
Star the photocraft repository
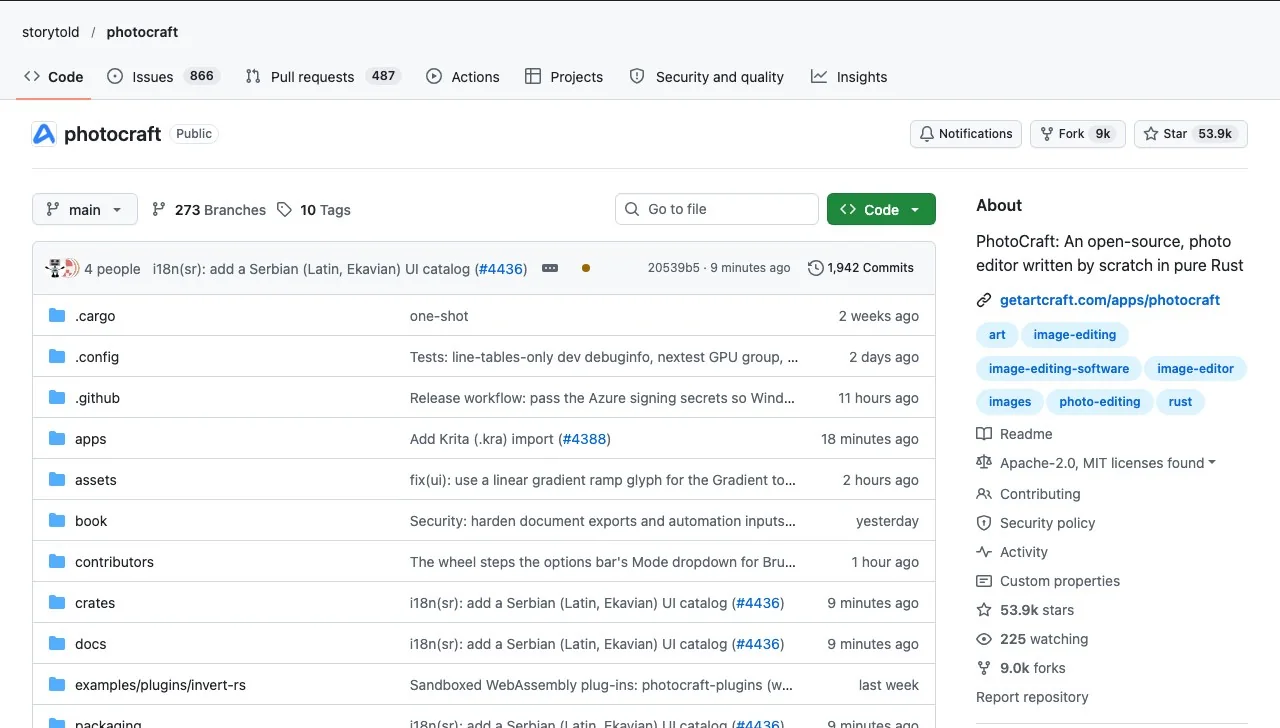tap(1191, 134)
